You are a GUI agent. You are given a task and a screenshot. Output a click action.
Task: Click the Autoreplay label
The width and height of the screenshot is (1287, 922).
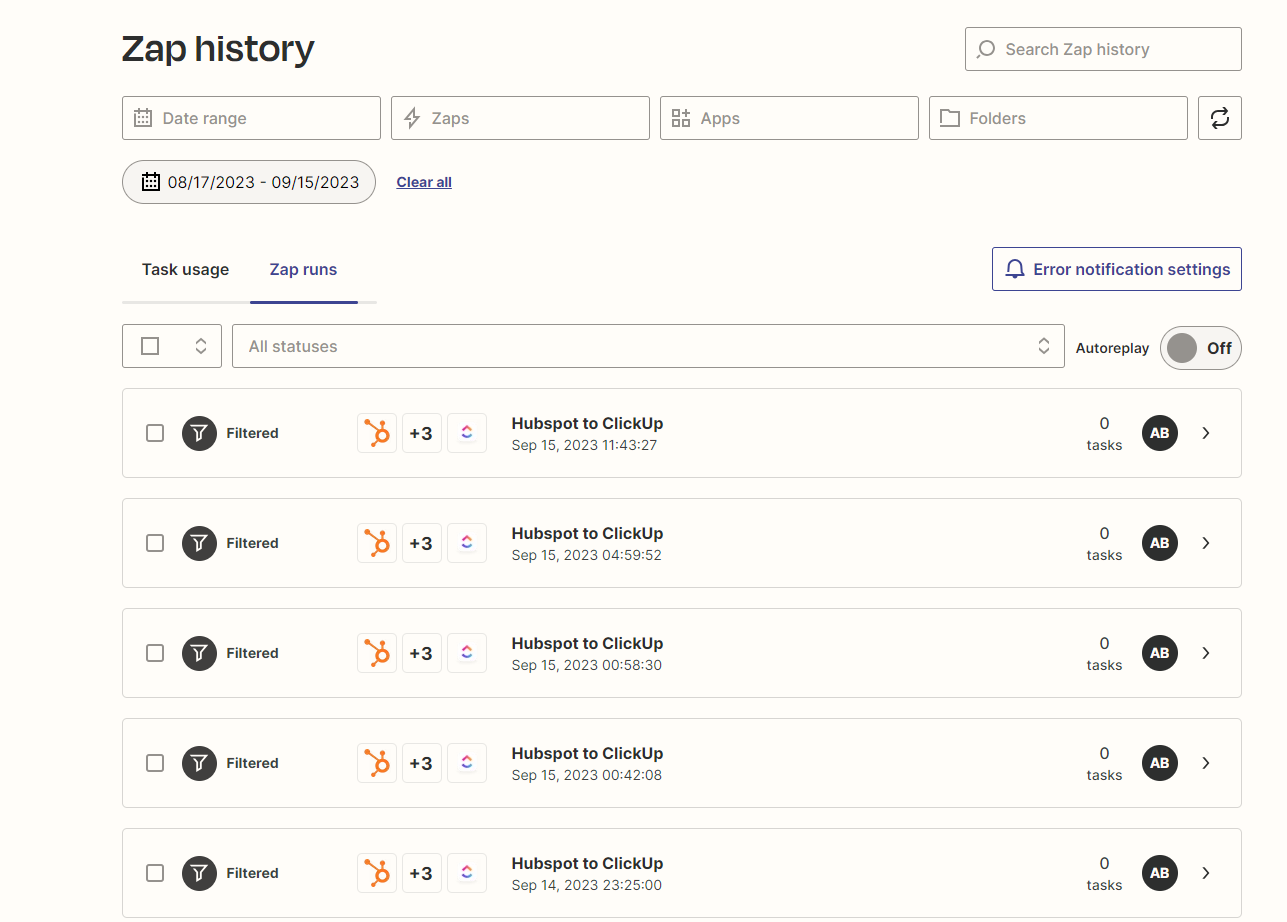tap(1112, 348)
